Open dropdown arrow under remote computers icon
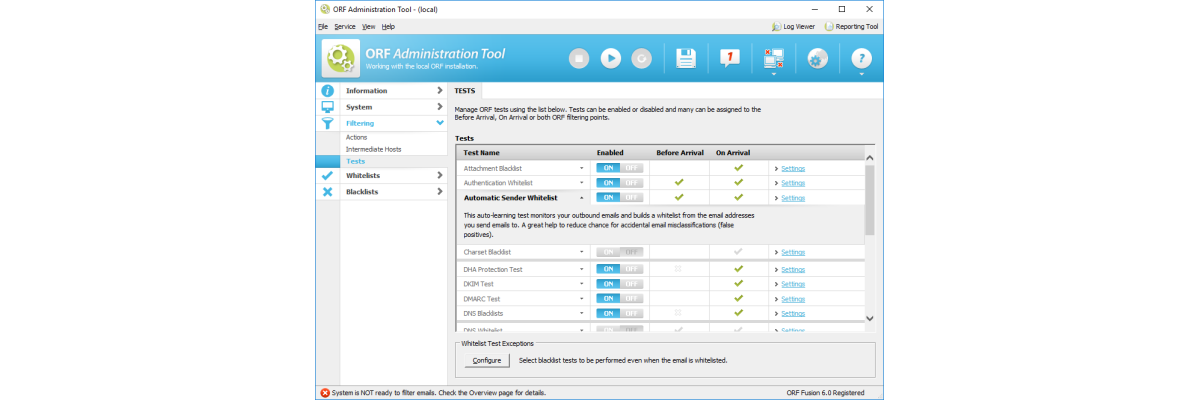The width and height of the screenshot is (1200, 400). point(773,74)
